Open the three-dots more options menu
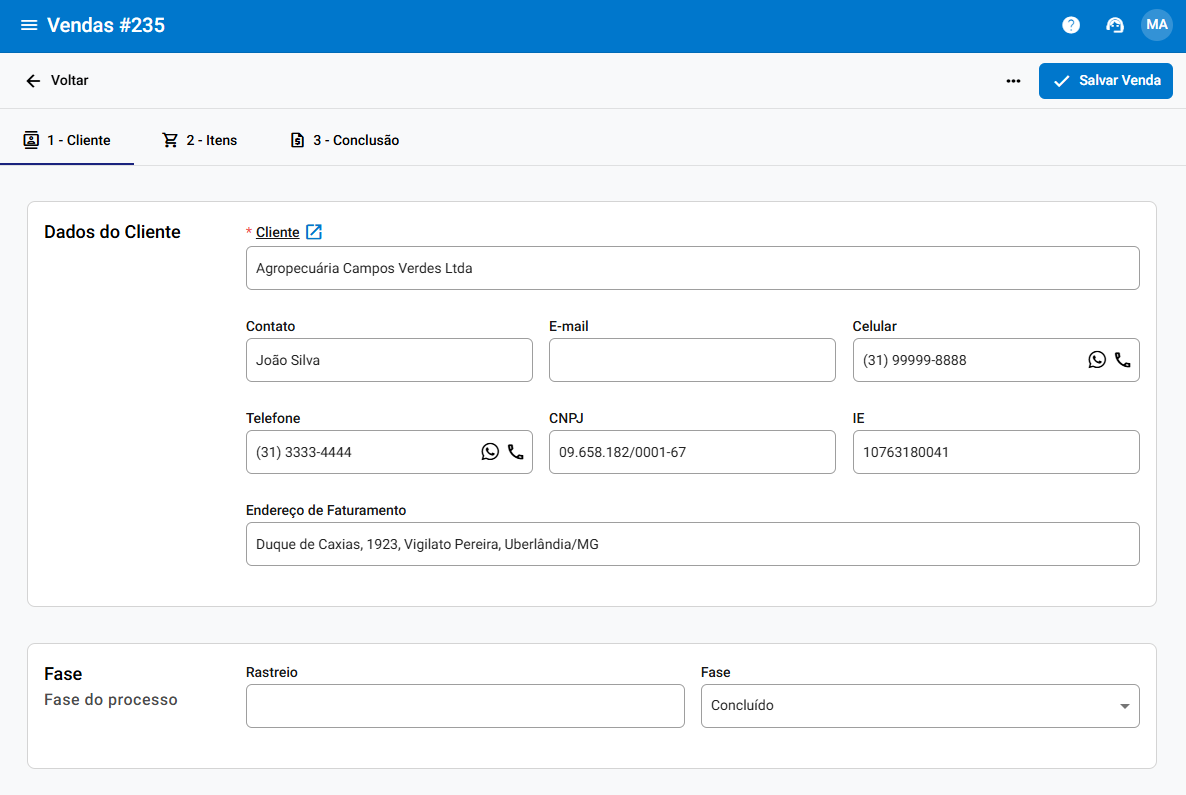The width and height of the screenshot is (1186, 795). 1013,81
